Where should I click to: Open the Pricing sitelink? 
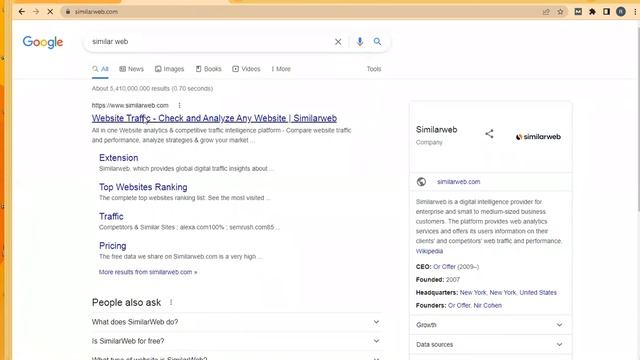[113, 246]
